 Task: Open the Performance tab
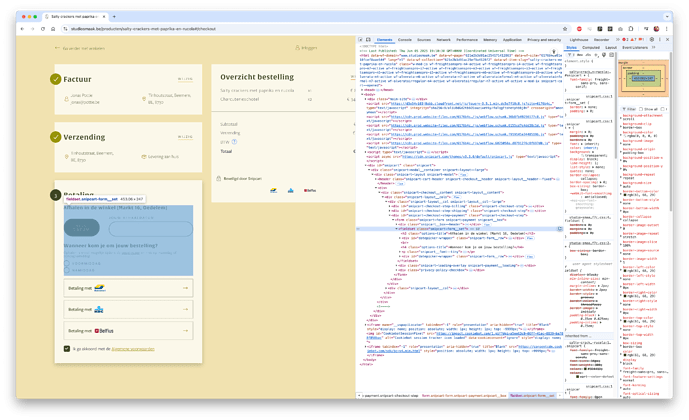click(x=467, y=40)
